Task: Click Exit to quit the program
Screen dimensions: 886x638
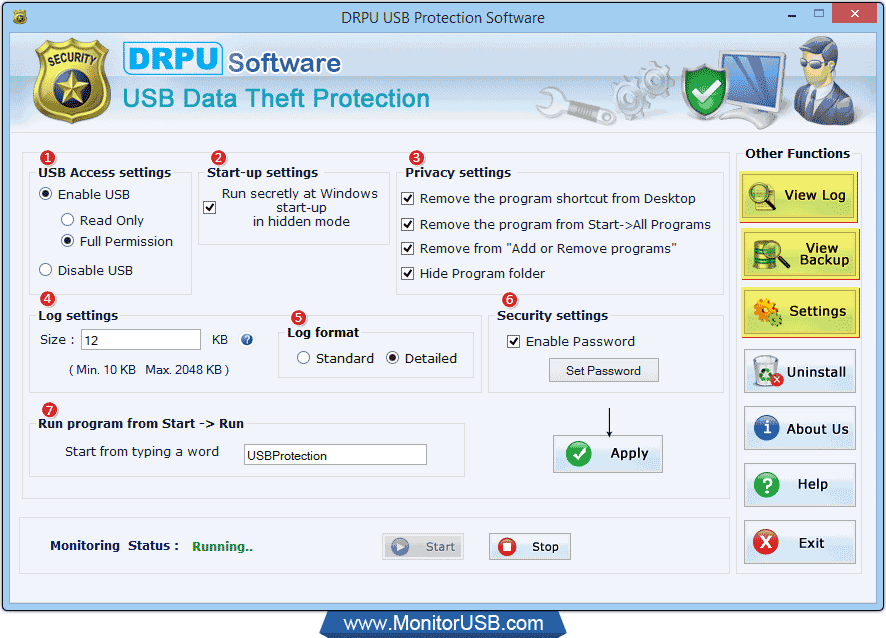Action: (x=800, y=542)
